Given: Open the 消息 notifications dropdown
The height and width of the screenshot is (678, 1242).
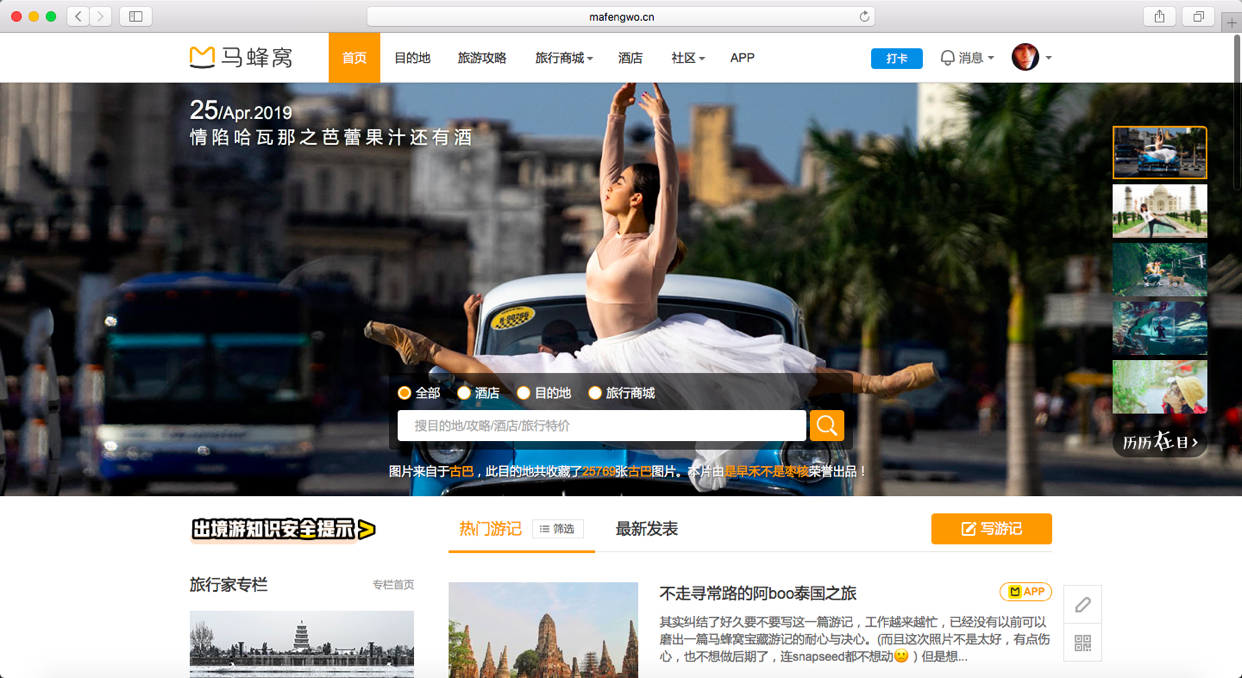Looking at the screenshot, I should 967,58.
